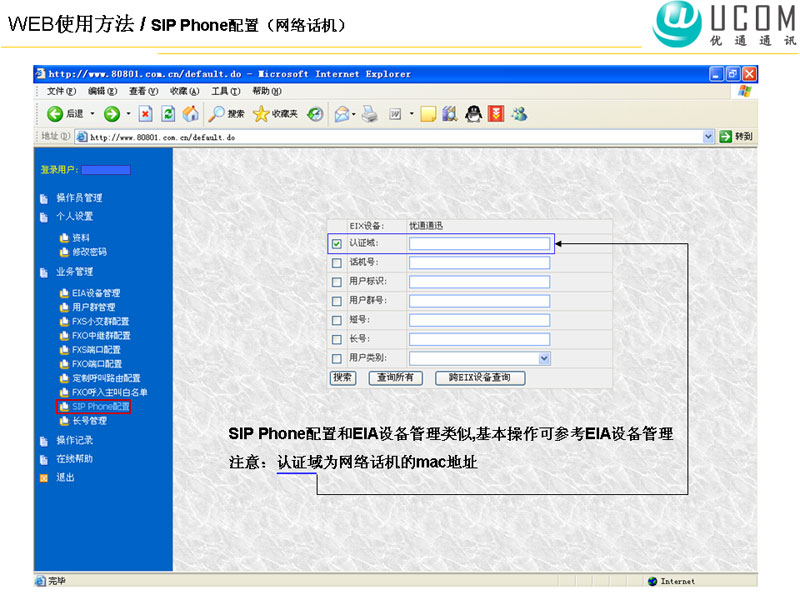Open 操作记录 in sidebar

74,440
